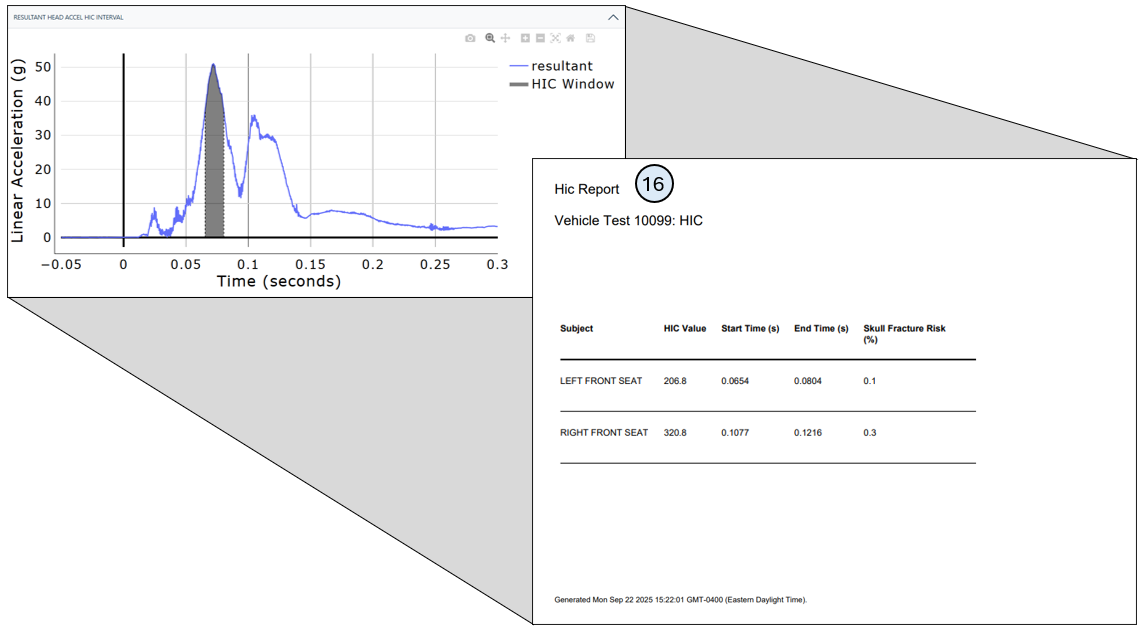Viewport: 1143px width, 633px height.
Task: Zoom out on the acceleration plot
Action: click(x=540, y=38)
